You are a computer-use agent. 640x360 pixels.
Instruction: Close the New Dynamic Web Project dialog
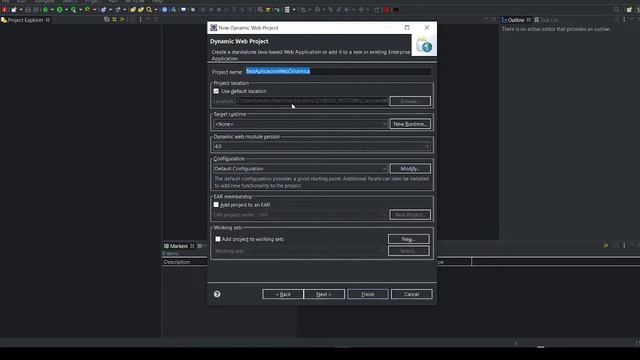[427, 27]
